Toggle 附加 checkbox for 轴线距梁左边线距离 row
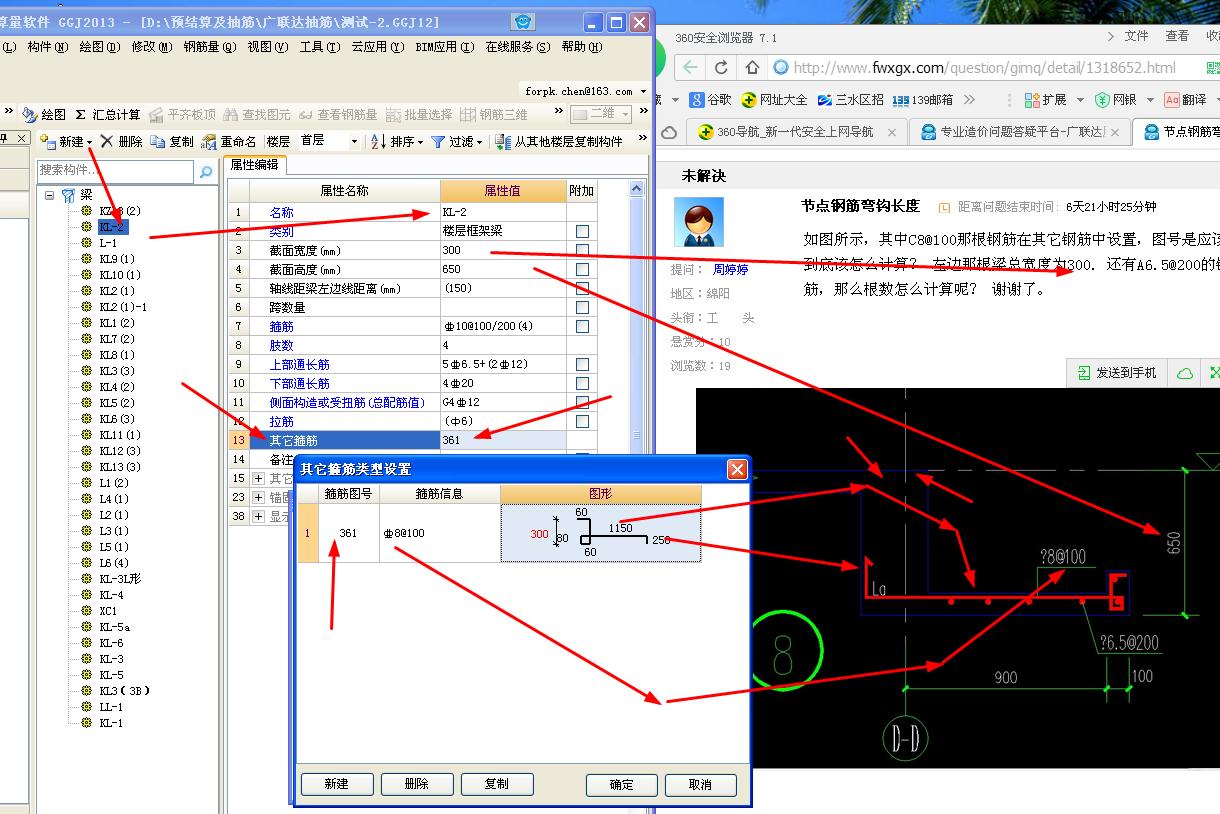This screenshot has width=1220, height=814. [x=582, y=288]
